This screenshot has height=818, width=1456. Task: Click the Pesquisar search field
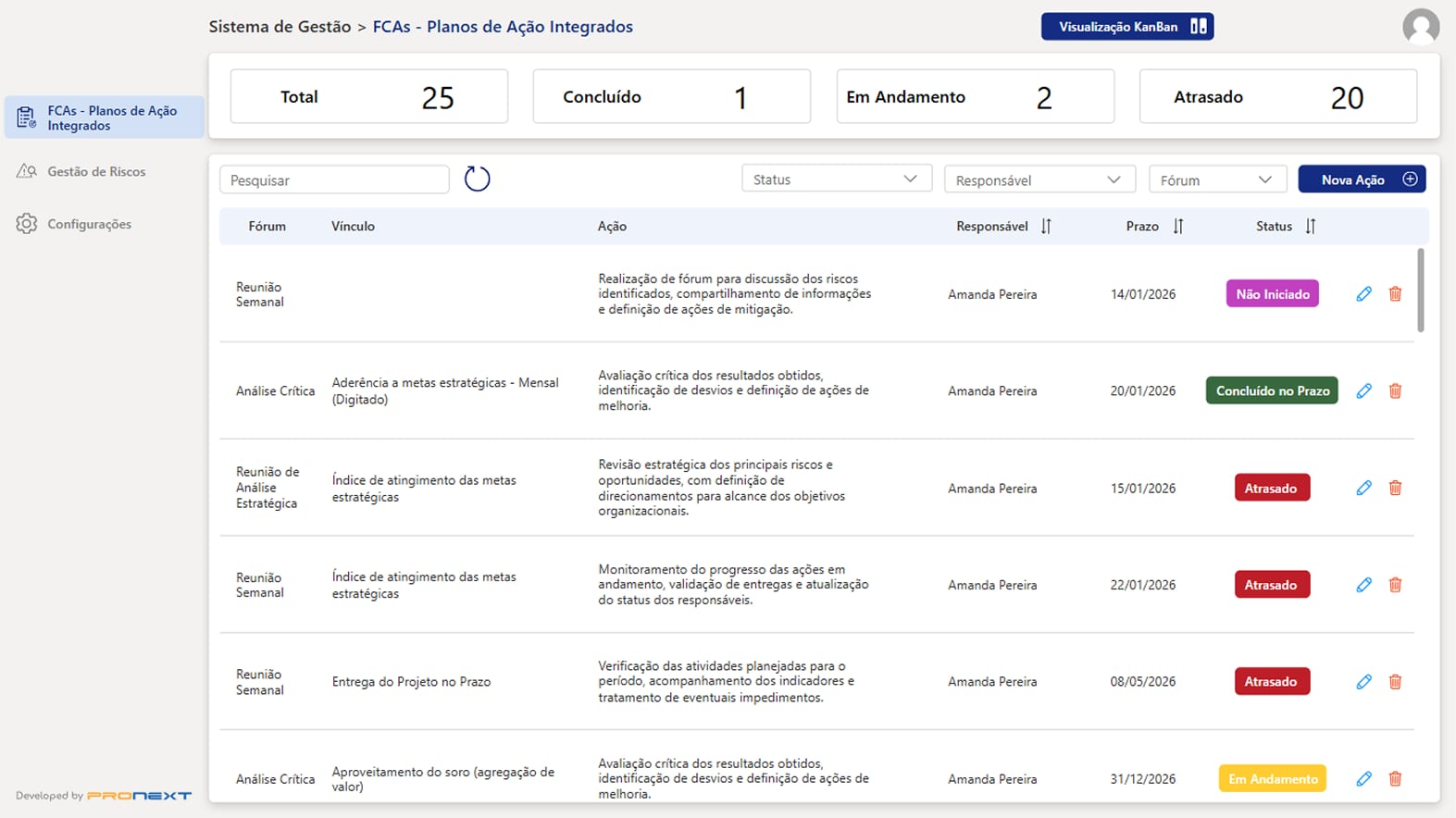point(334,180)
